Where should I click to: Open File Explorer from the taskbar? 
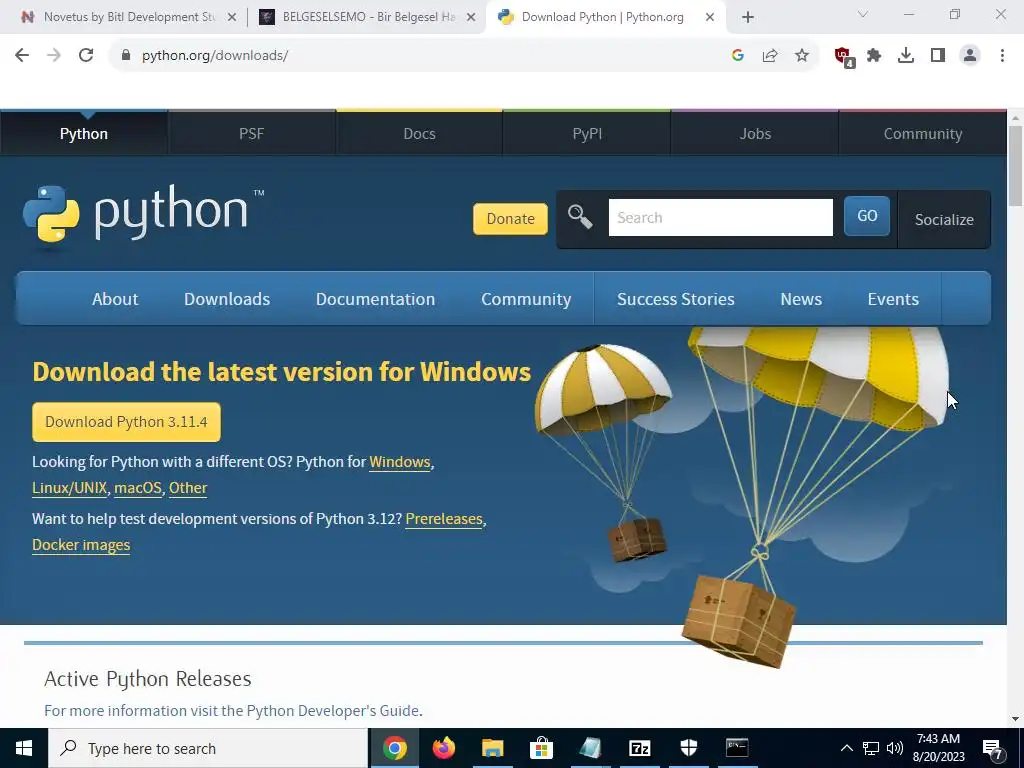492,748
